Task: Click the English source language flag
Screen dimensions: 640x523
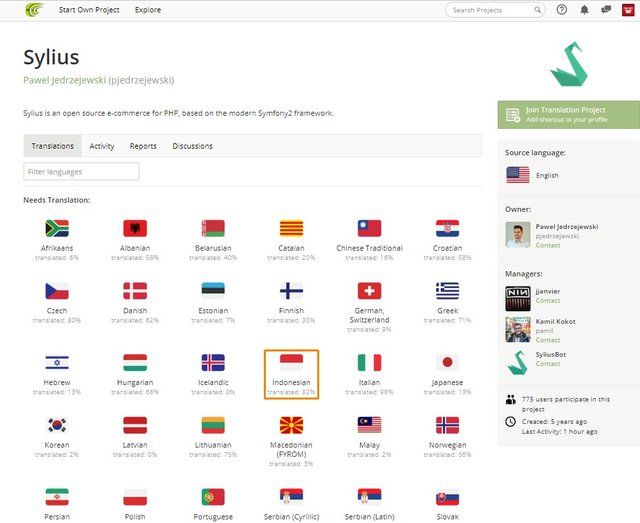Action: point(518,175)
